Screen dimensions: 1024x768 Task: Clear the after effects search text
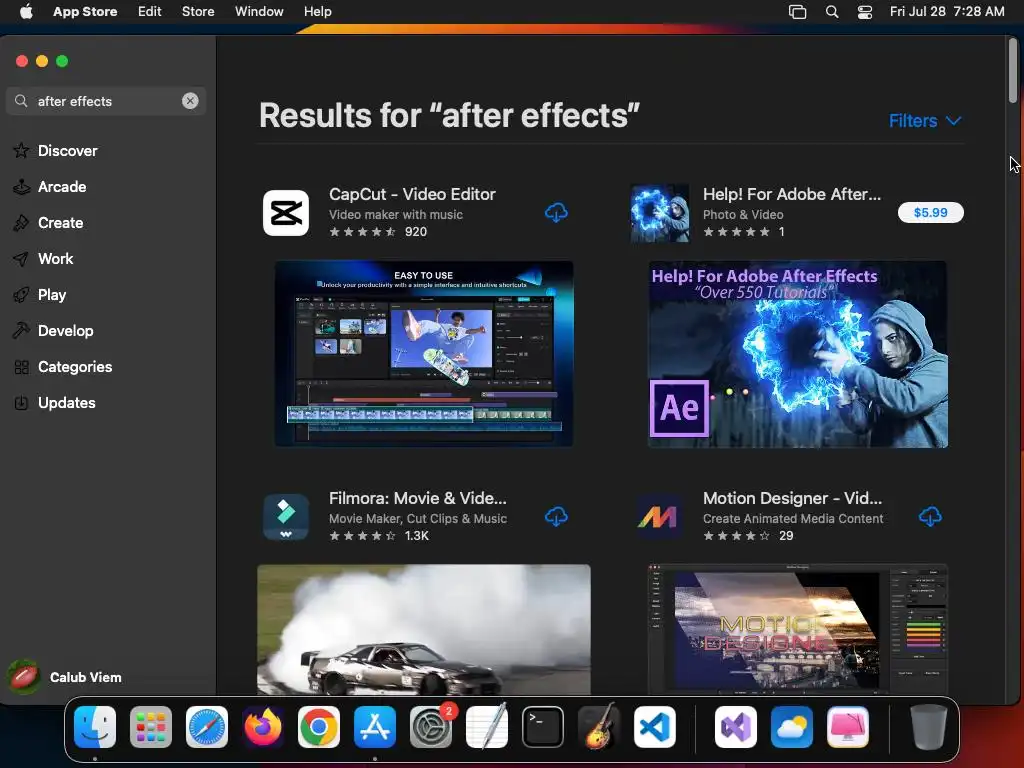[190, 101]
